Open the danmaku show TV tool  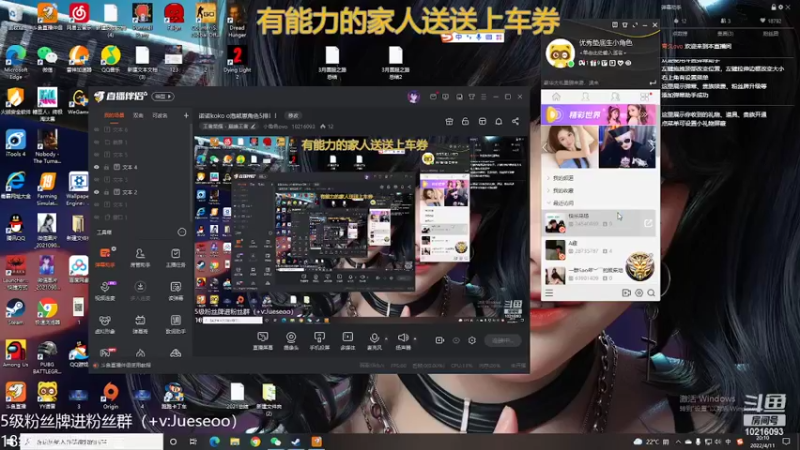pyautogui.click(x=140, y=323)
